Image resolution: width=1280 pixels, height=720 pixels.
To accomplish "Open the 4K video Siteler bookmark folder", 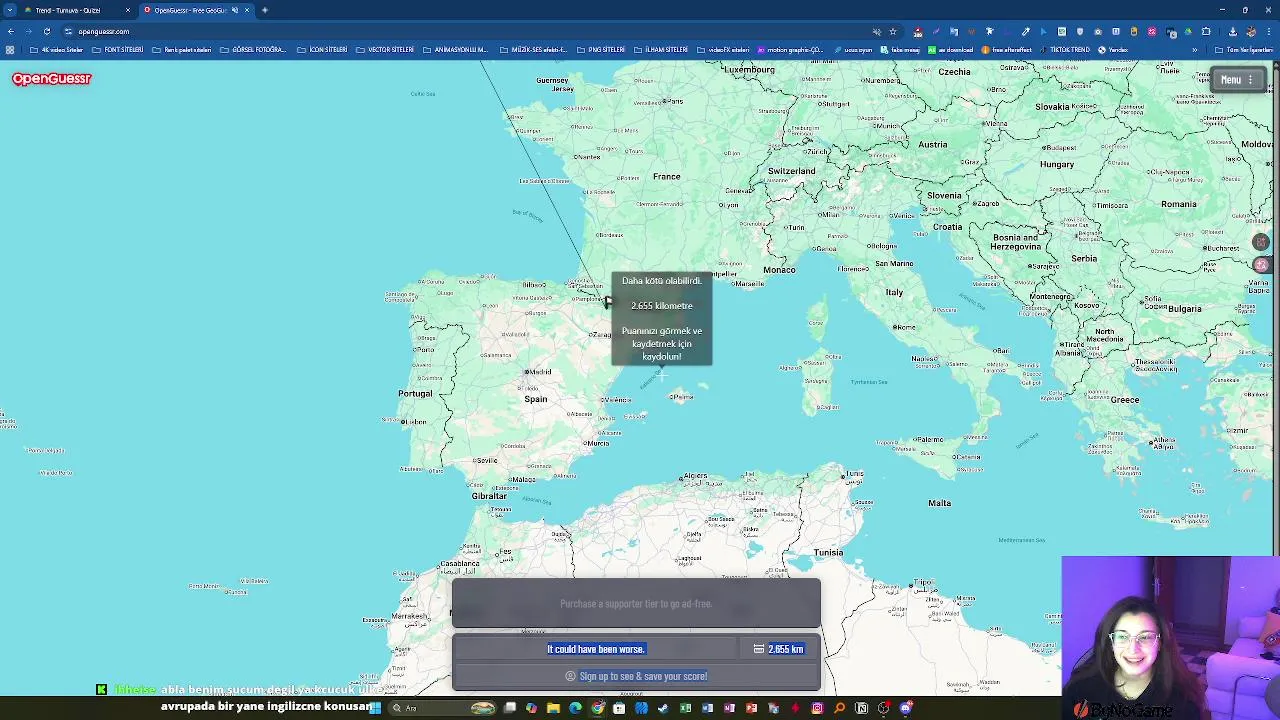I will tap(56, 50).
